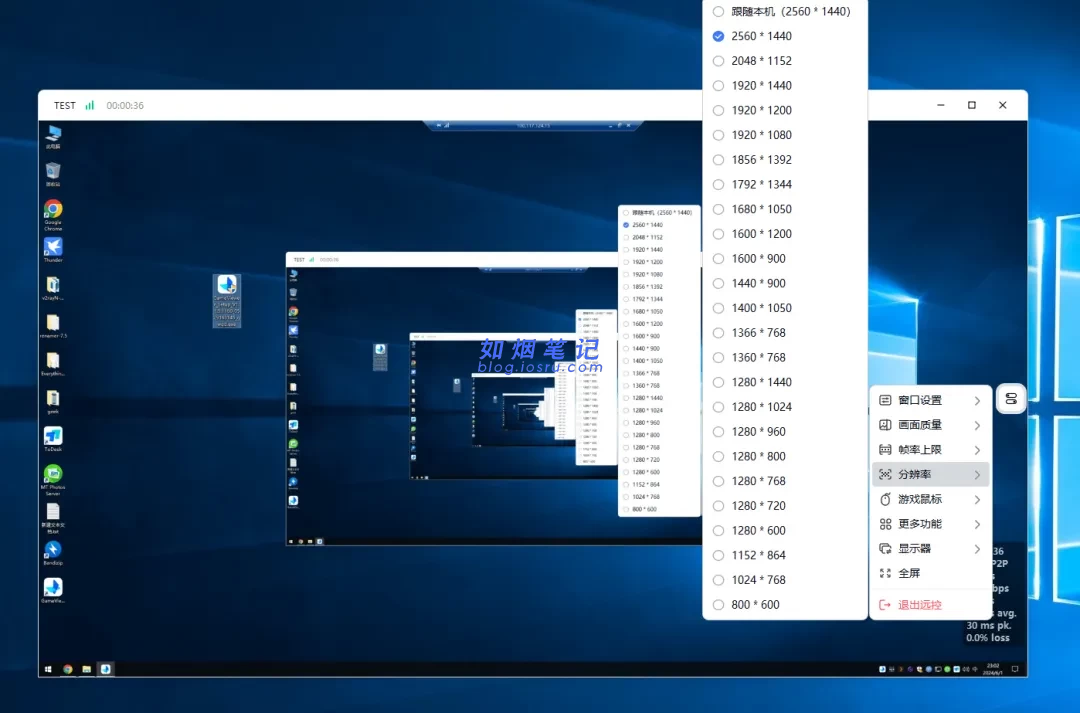
Task: Select the 新建文本文档 text file desktop icon
Action: (53, 519)
